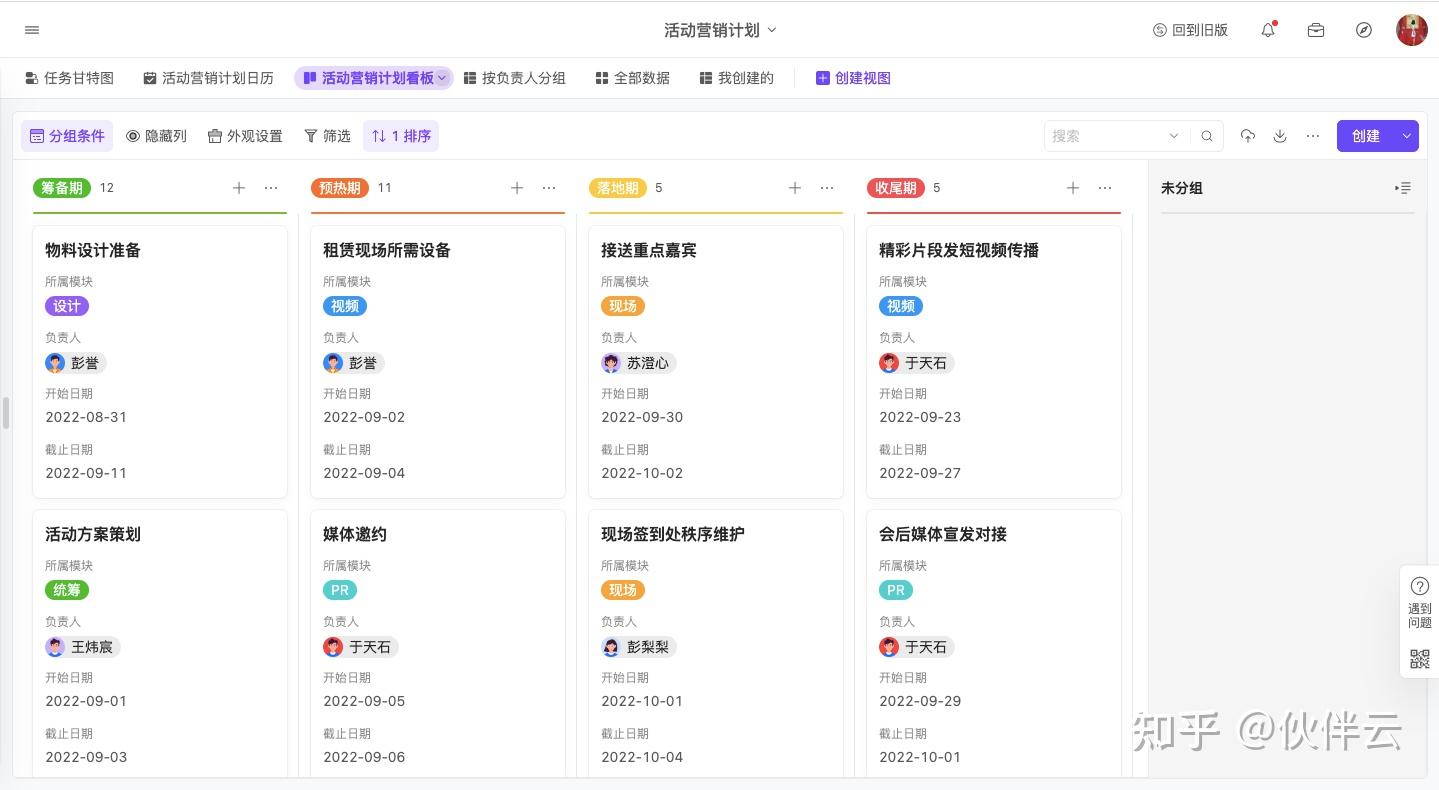The height and width of the screenshot is (790, 1439).
Task: Toggle the 隐藏列 column visibility option
Action: [x=156, y=136]
